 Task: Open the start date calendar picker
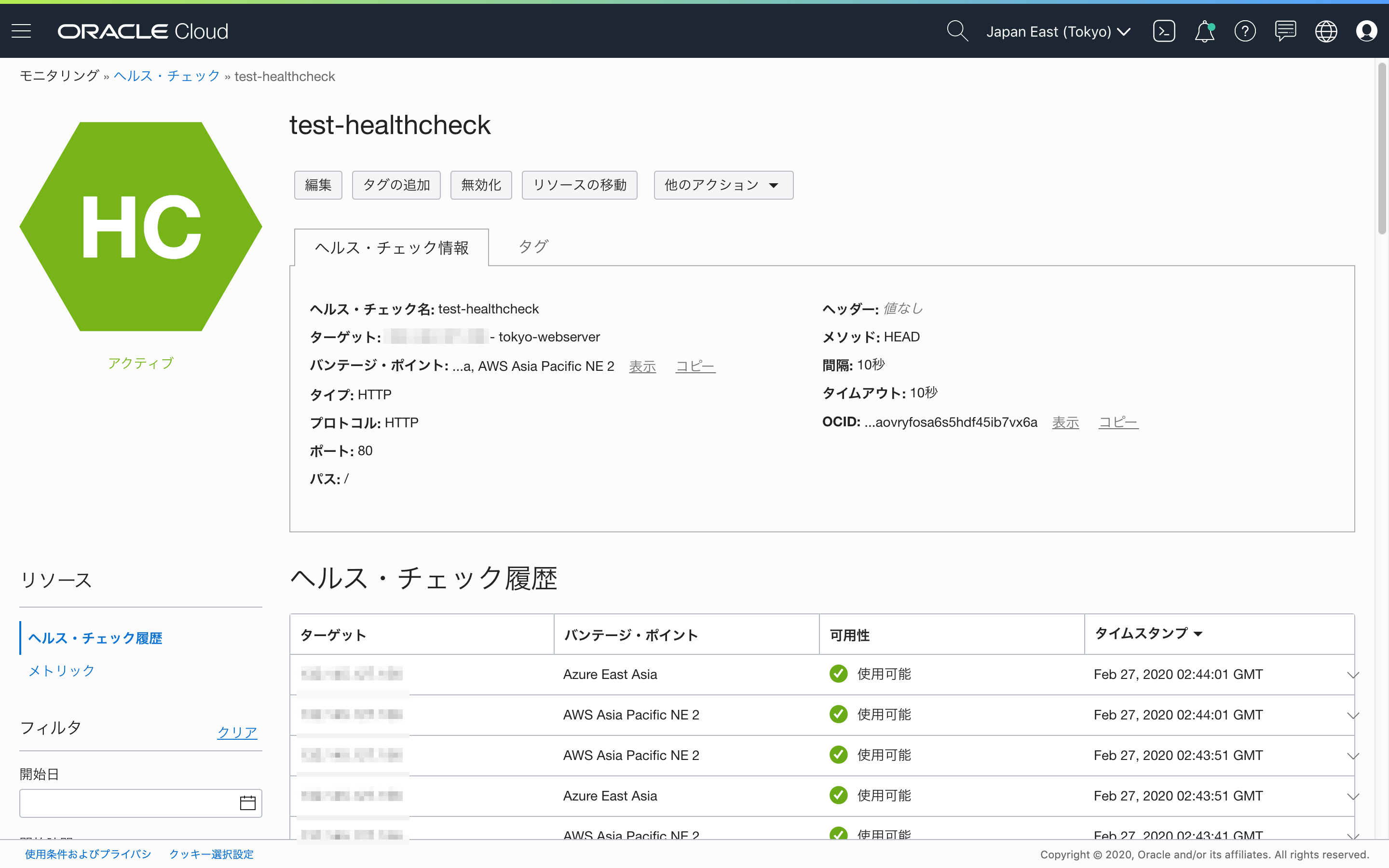point(247,802)
